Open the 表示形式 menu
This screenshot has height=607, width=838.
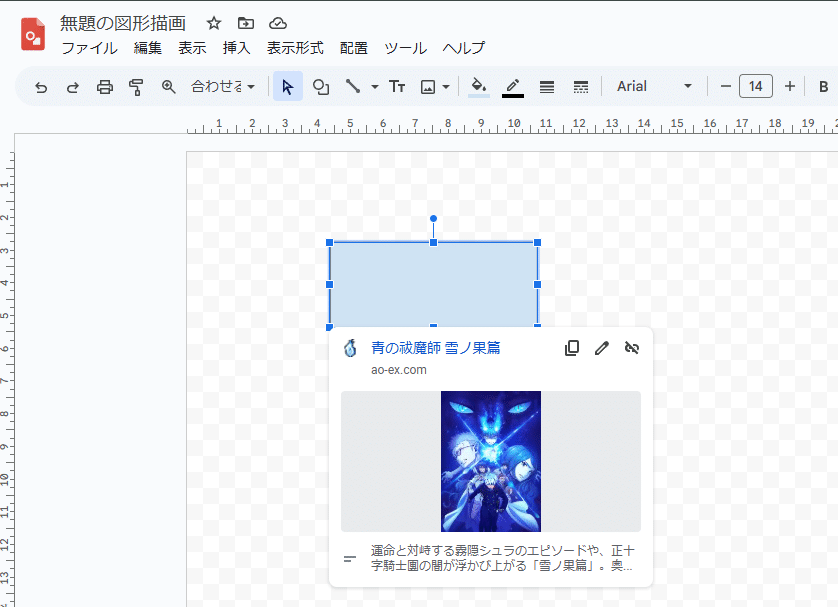click(x=295, y=48)
